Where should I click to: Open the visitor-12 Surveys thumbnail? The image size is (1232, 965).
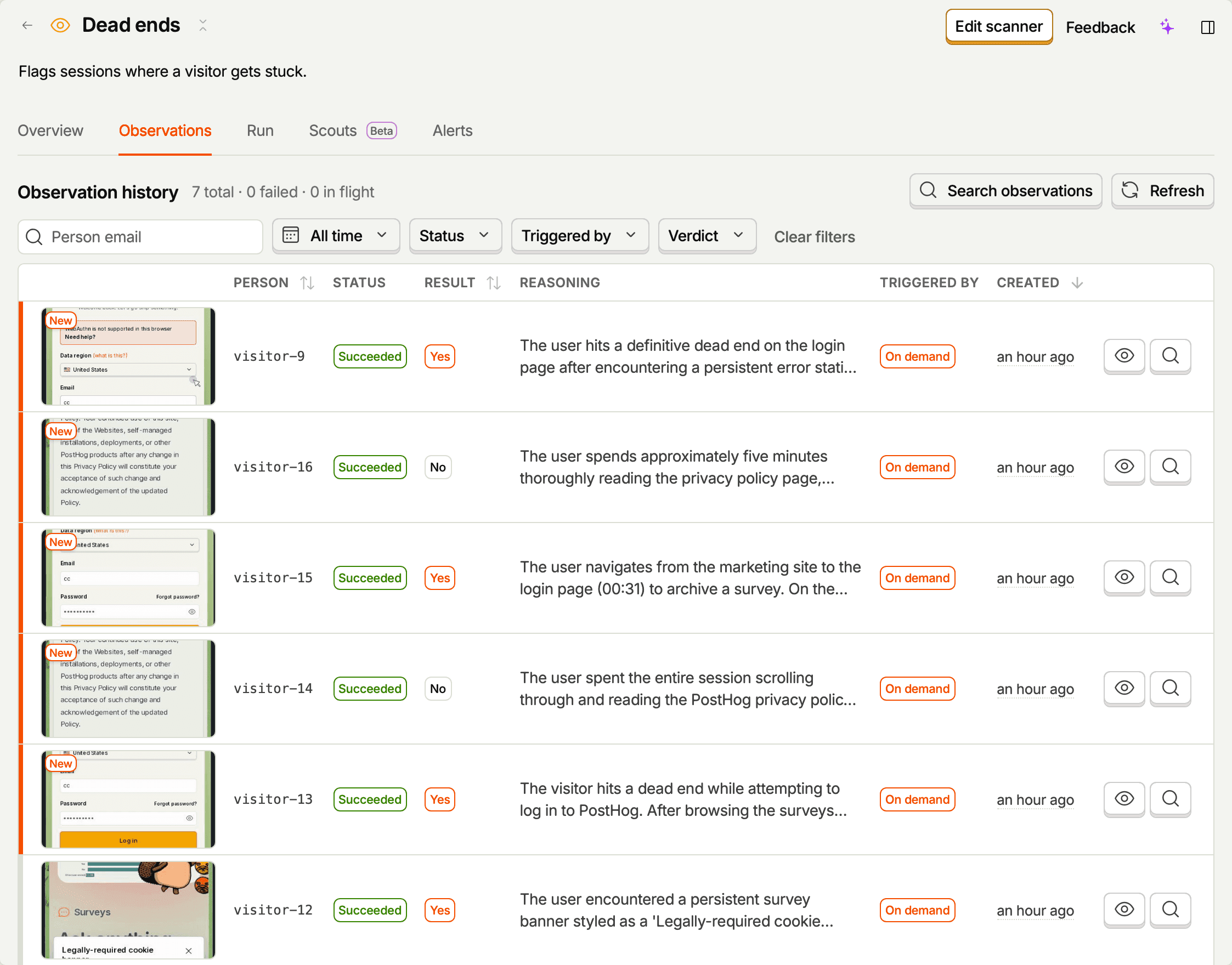pyautogui.click(x=128, y=910)
